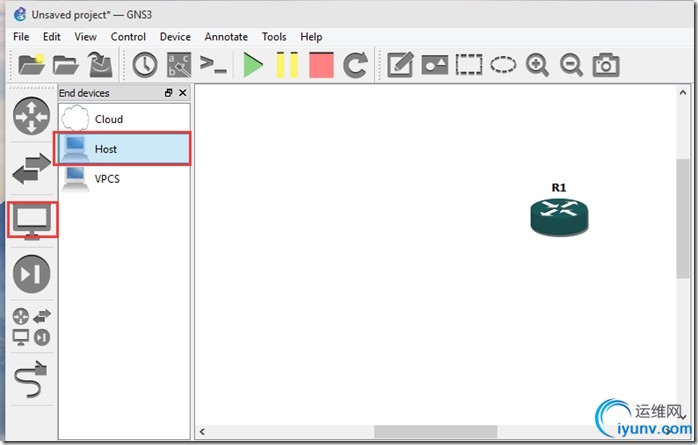Reload all devices icon
This screenshot has width=698, height=445.
pos(355,65)
